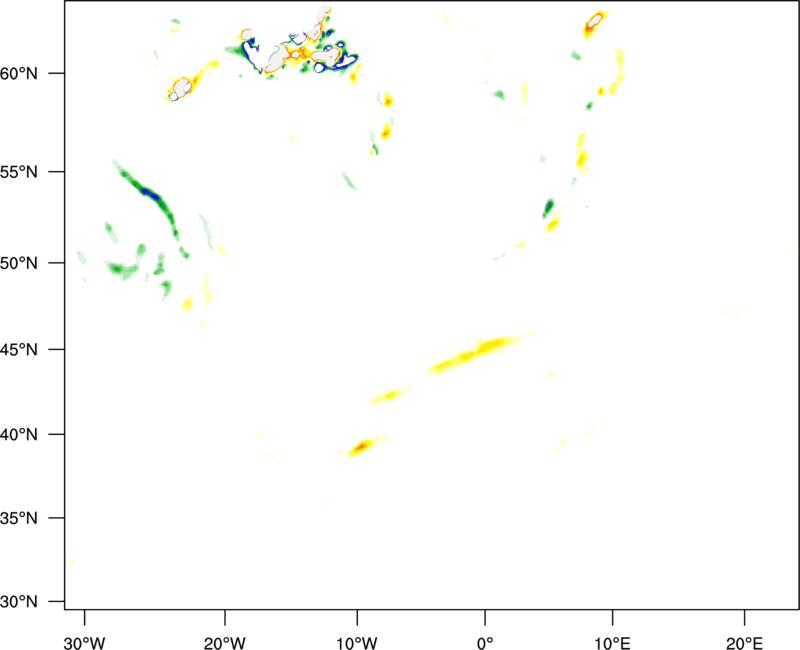
Task: Click the 10°E longitude label
Action: point(612,643)
